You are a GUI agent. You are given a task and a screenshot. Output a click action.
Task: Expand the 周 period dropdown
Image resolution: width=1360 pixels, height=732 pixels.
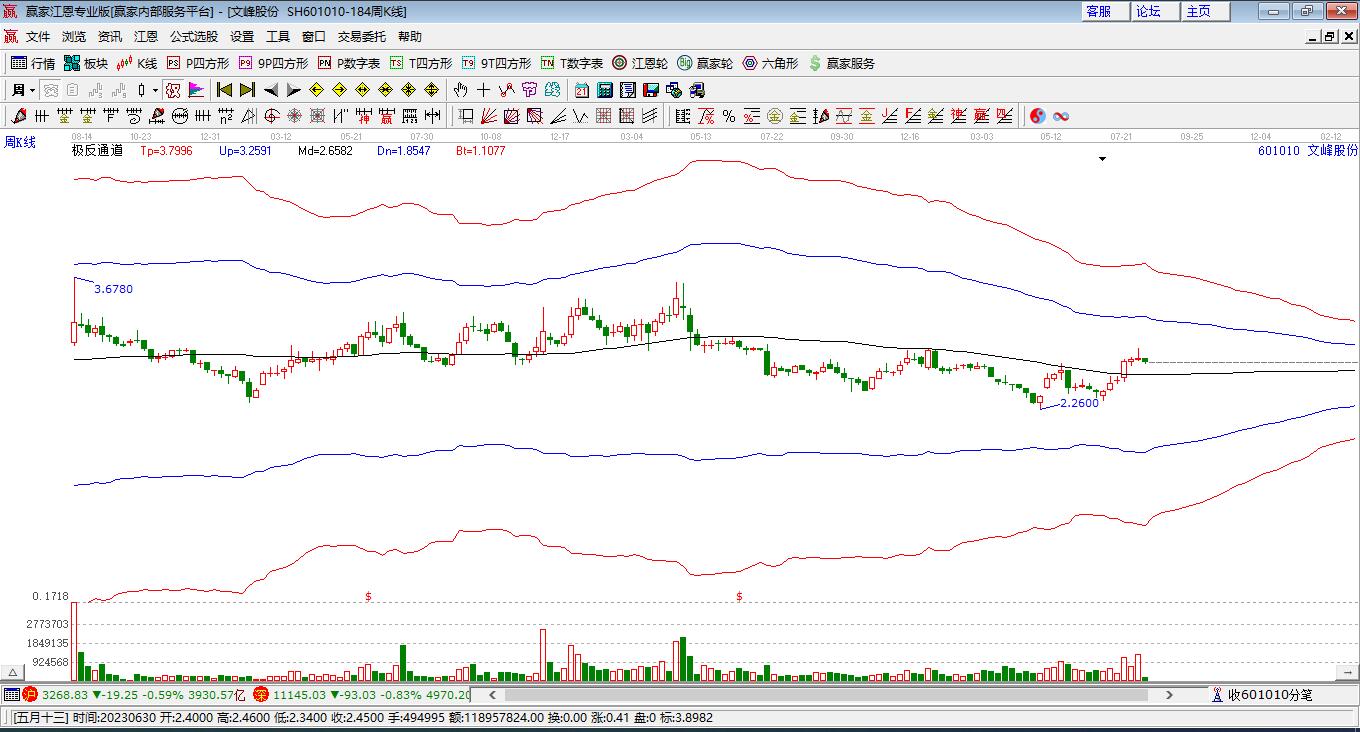click(32, 90)
